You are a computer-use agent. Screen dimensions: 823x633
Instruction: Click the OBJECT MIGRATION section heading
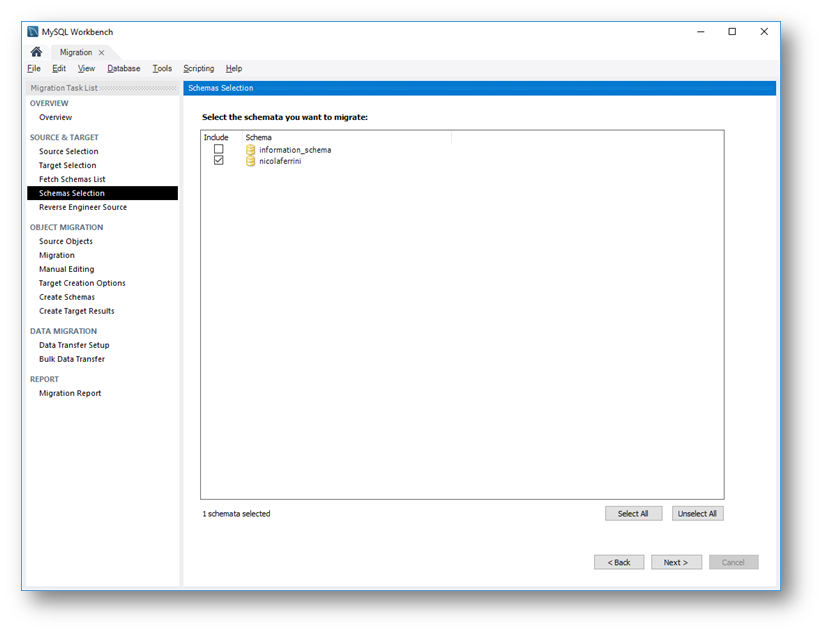point(66,227)
